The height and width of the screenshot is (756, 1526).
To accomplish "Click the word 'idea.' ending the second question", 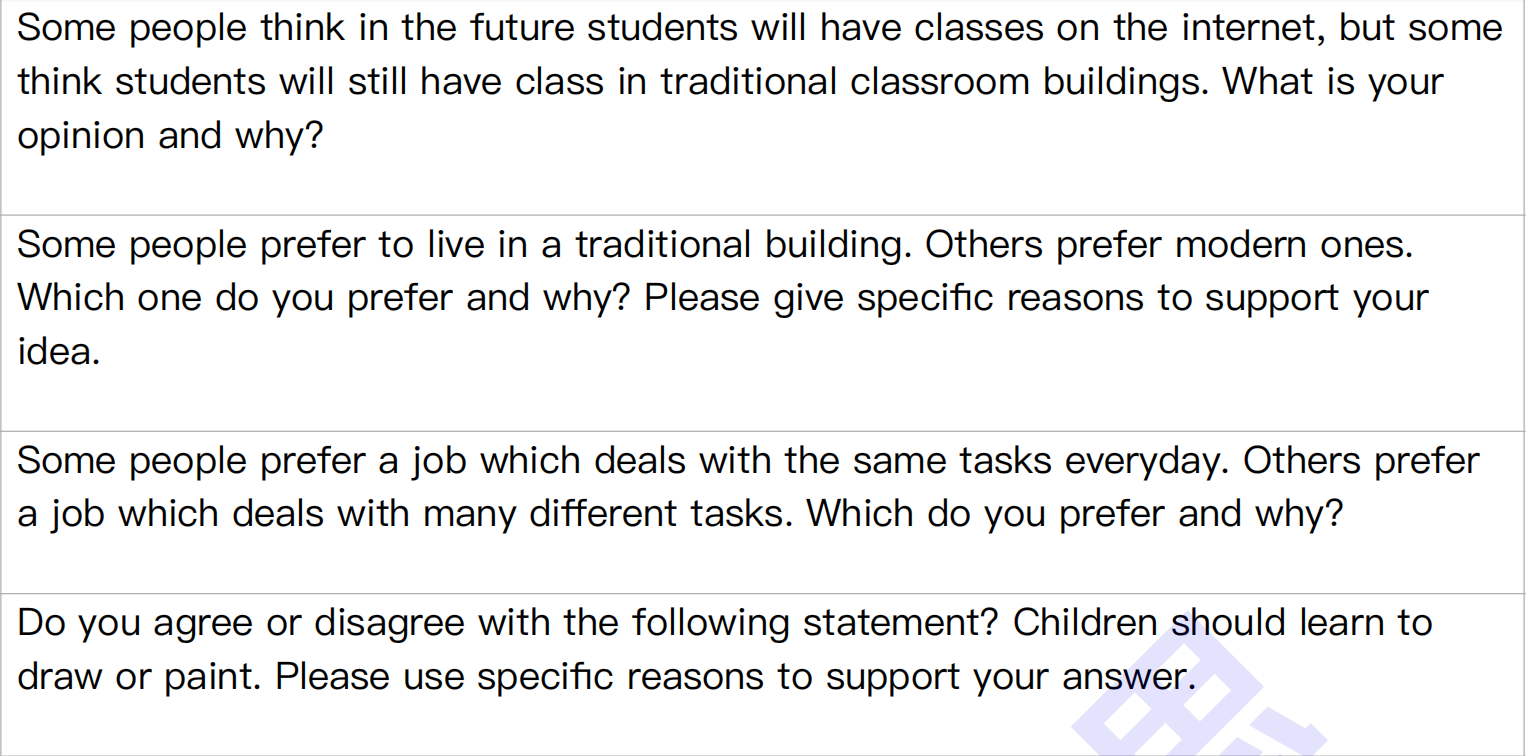I will pos(59,352).
